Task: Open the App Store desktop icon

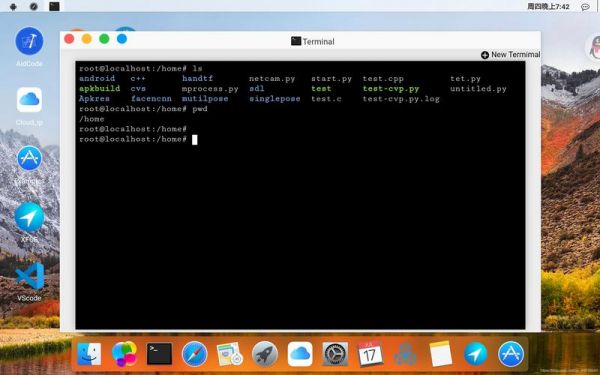Action: (29, 158)
